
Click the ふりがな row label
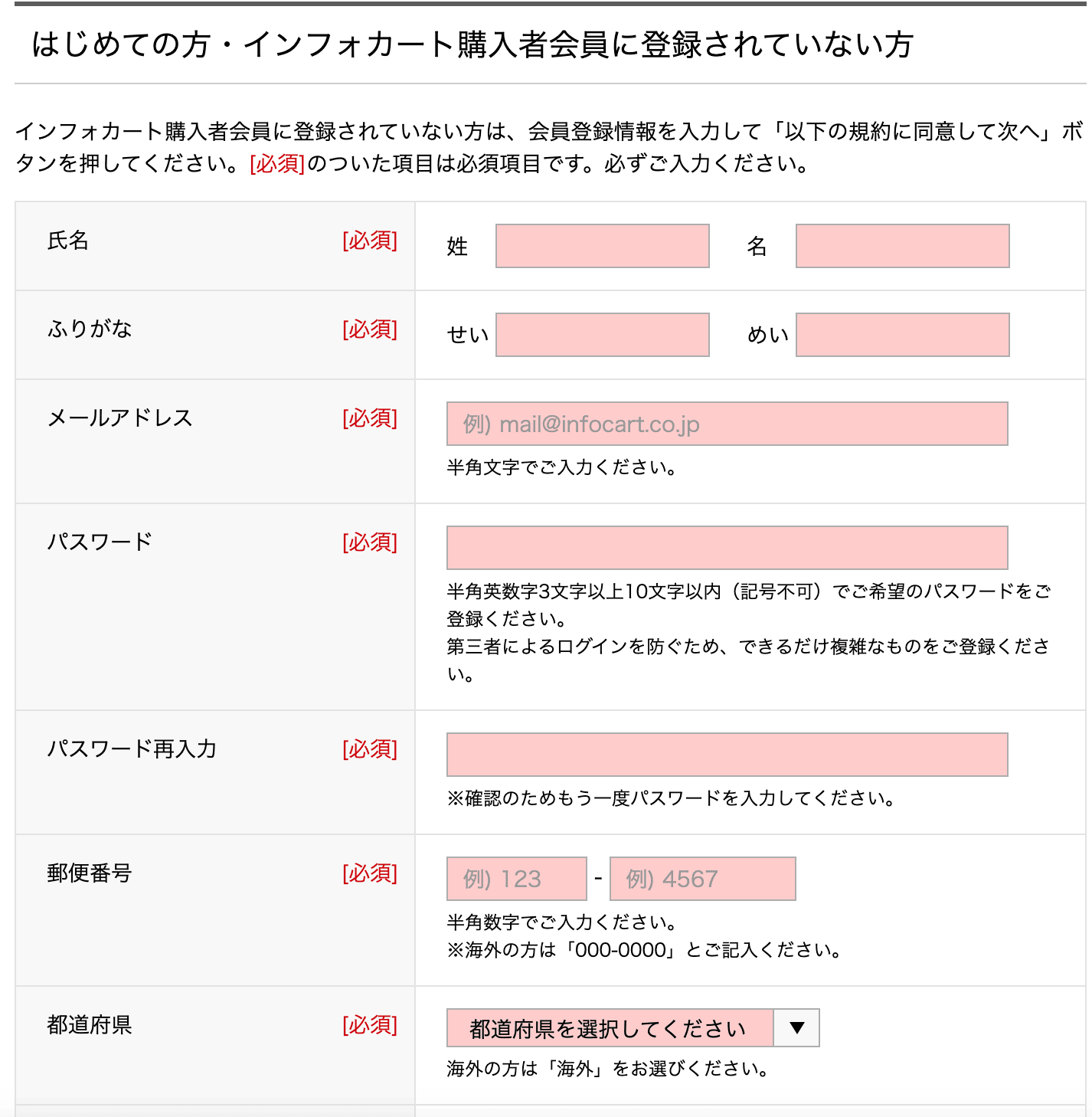coord(90,329)
